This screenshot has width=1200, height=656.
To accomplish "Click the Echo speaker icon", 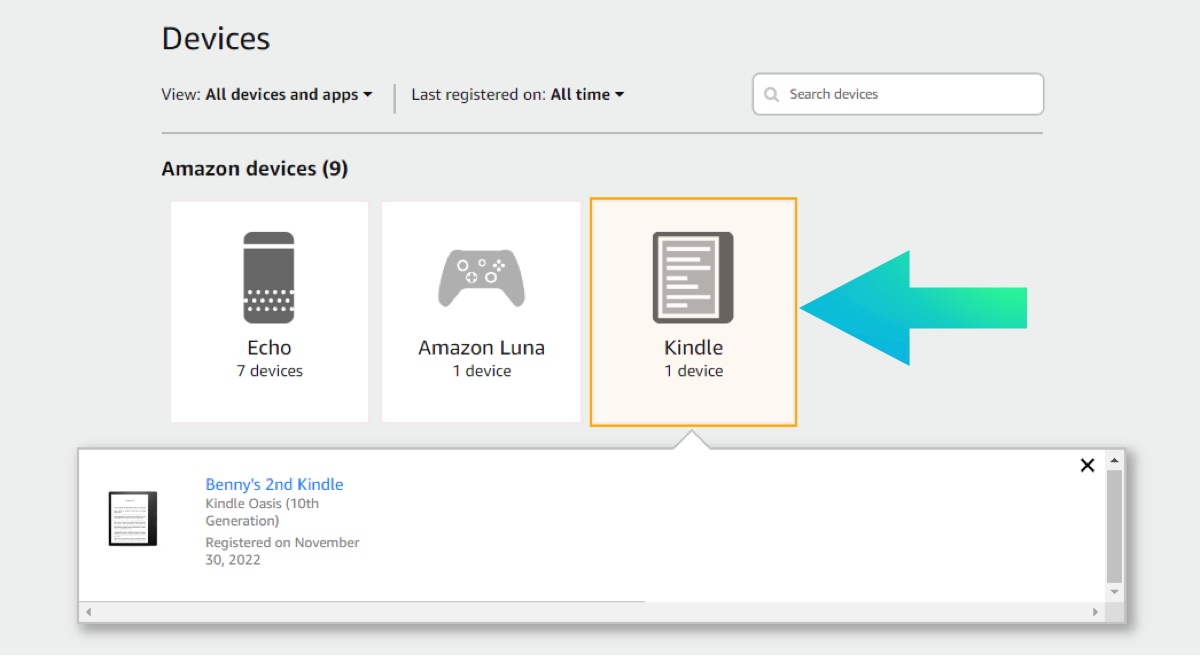I will click(269, 278).
